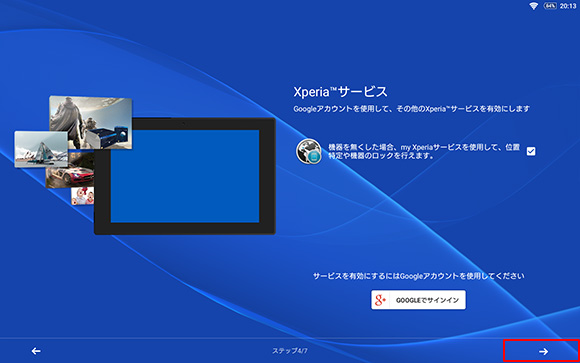Tap the Googleアカウント usage prompt text

click(418, 276)
